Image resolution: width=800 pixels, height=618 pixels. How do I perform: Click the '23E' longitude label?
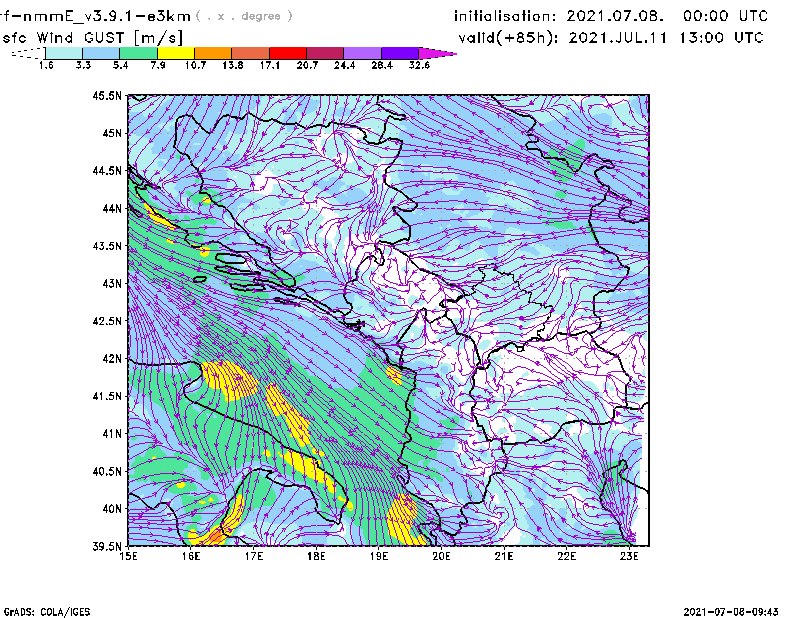pyautogui.click(x=630, y=556)
